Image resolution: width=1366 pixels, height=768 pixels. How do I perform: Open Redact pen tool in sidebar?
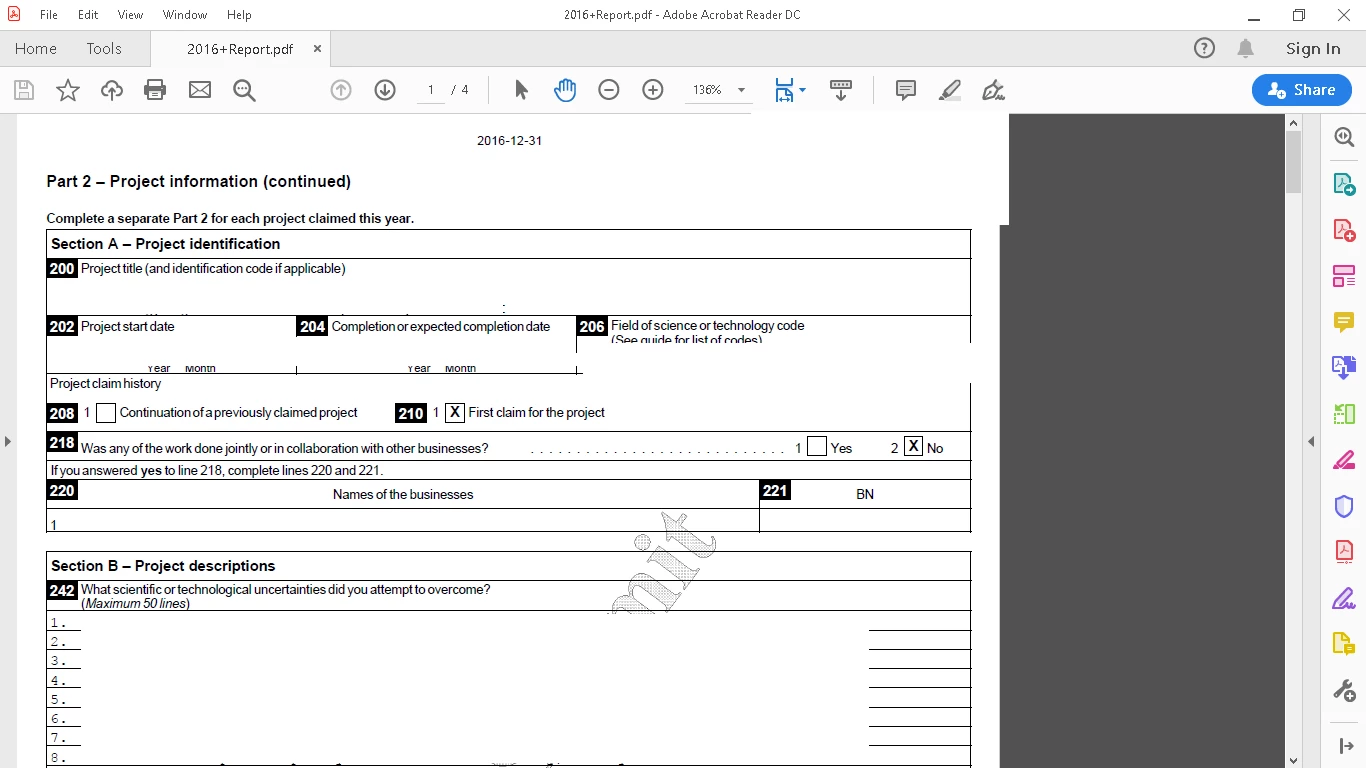pyautogui.click(x=1344, y=460)
